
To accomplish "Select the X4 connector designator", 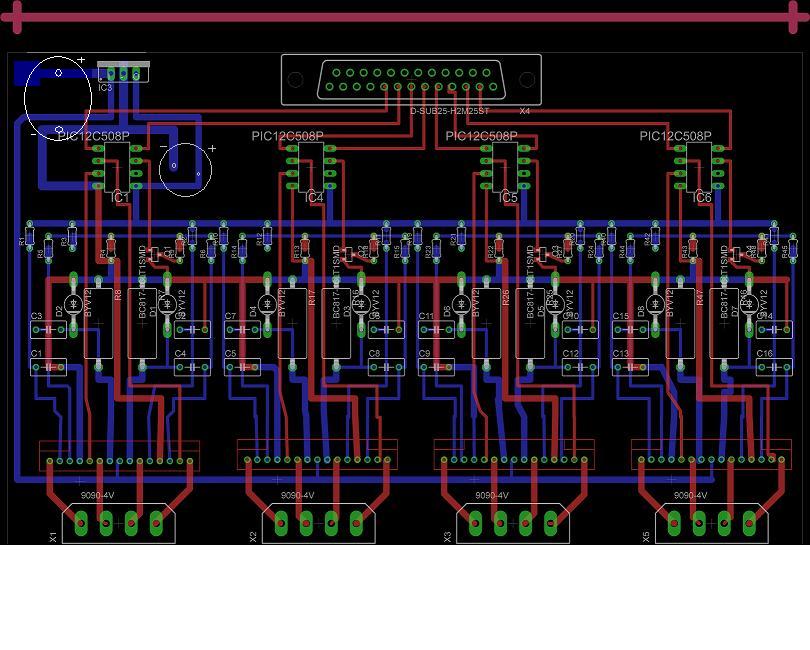I will (x=524, y=111).
